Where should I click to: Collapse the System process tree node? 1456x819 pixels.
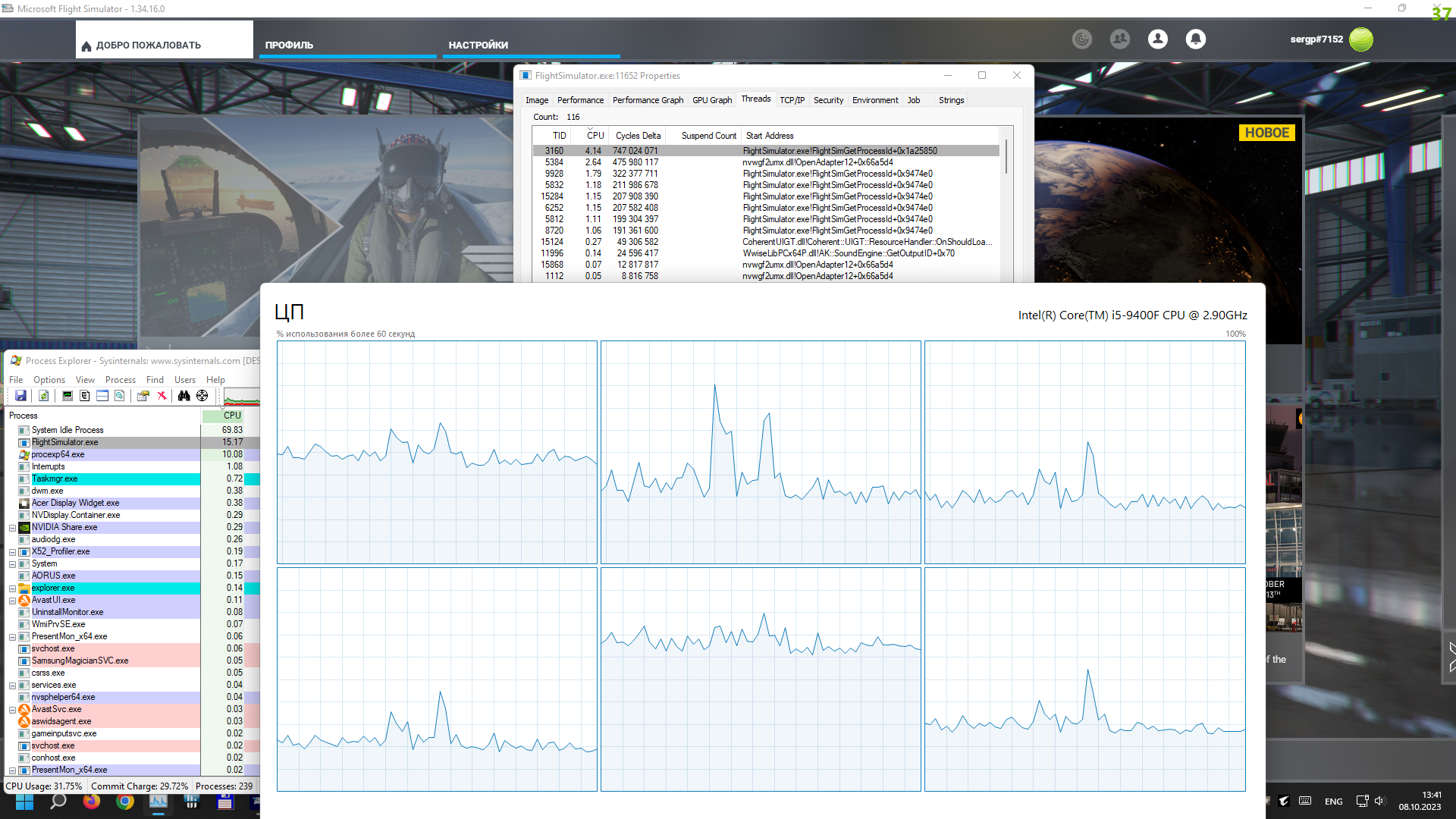12,564
